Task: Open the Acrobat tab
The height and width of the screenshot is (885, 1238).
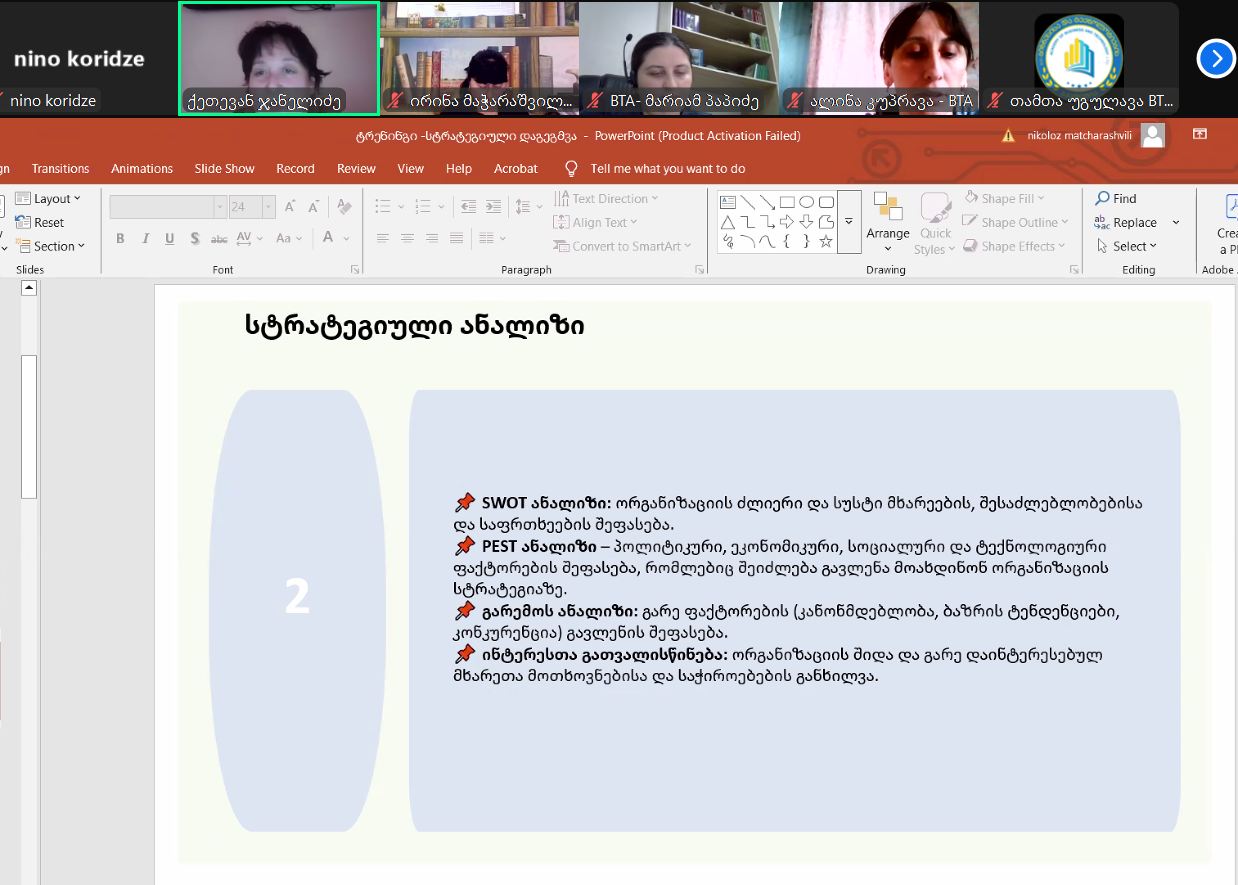Action: [516, 169]
